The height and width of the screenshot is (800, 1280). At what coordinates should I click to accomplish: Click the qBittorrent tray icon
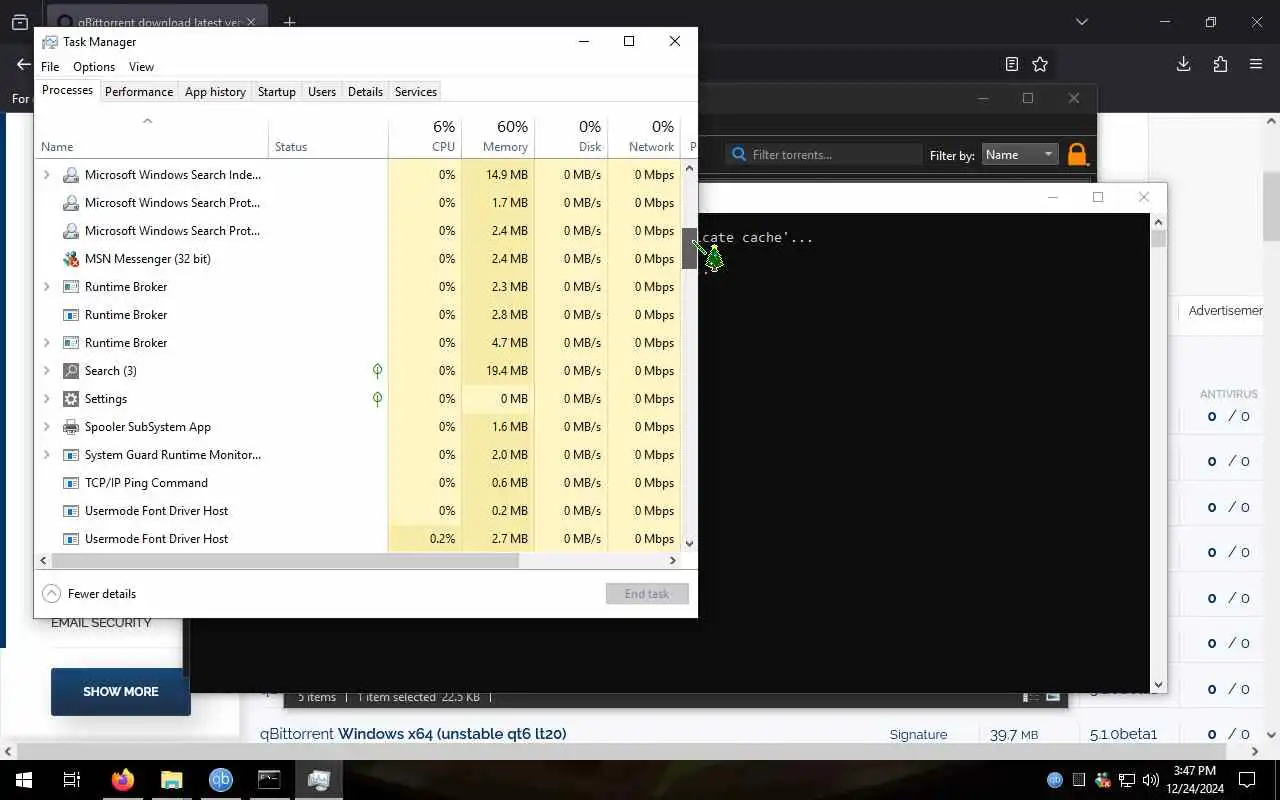click(x=1055, y=780)
